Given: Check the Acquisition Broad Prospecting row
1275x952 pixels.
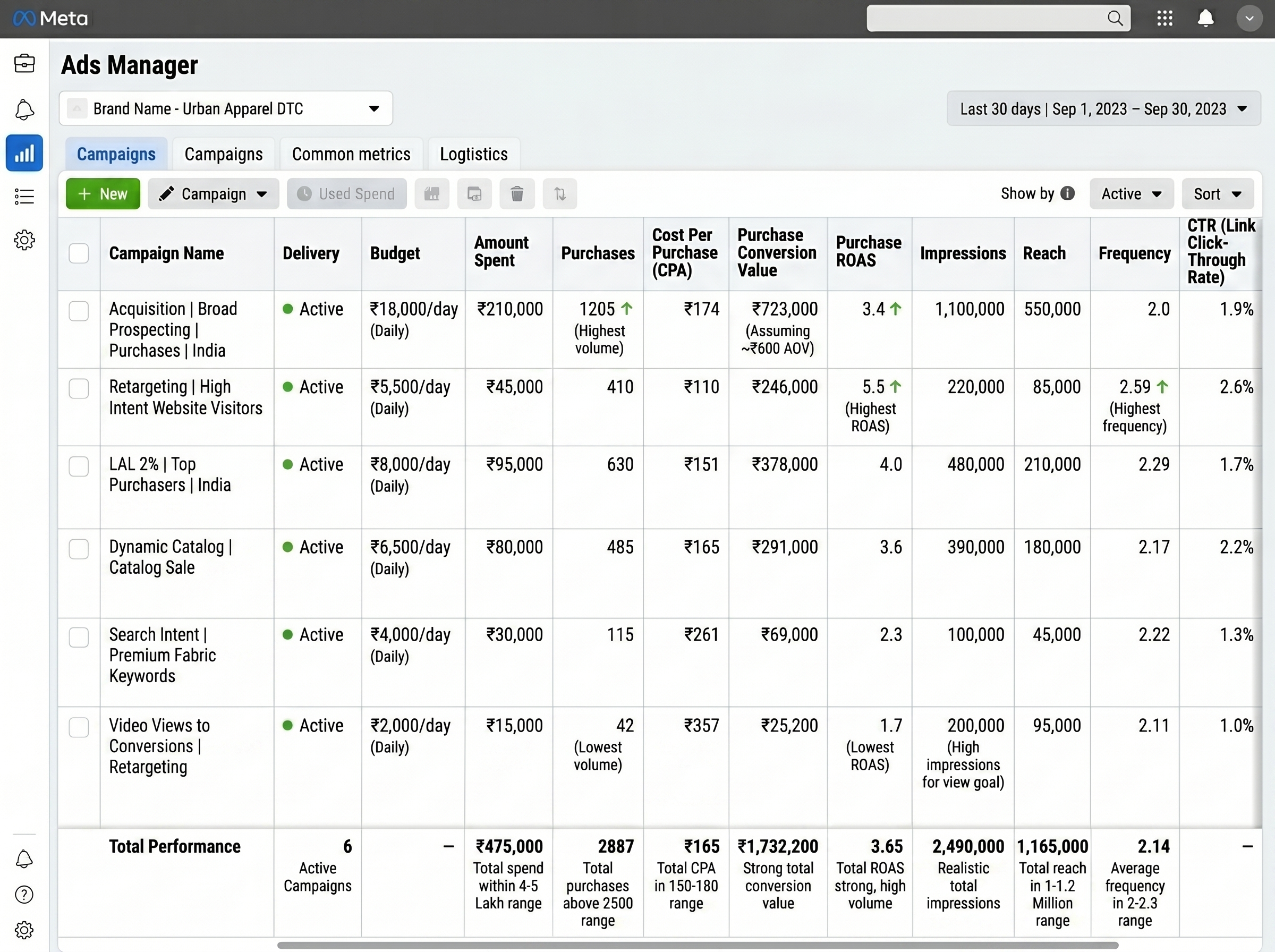Looking at the screenshot, I should [x=79, y=311].
